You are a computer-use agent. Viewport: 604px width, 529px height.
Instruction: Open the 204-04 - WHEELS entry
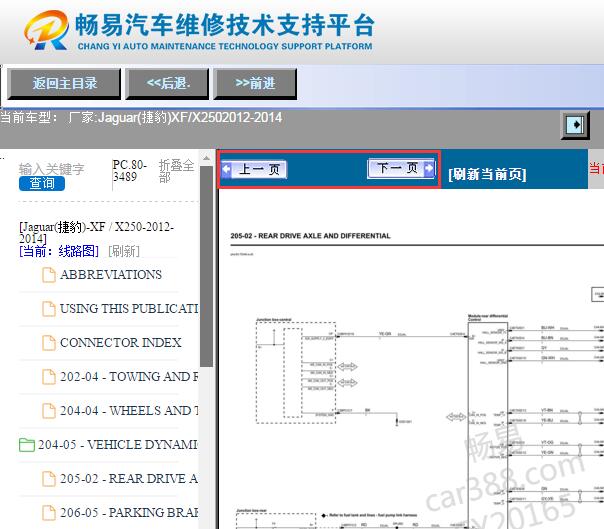[x=129, y=411]
